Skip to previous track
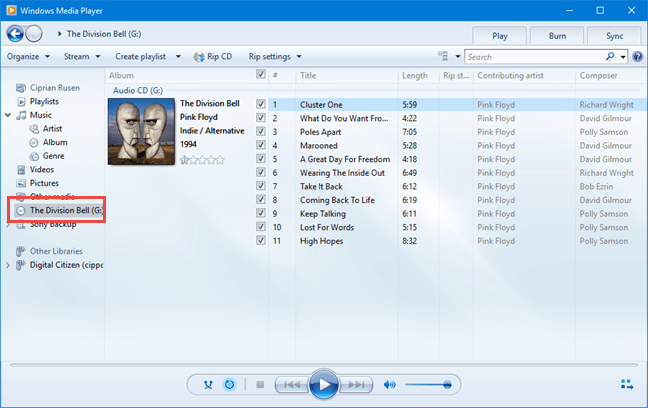 pos(292,385)
